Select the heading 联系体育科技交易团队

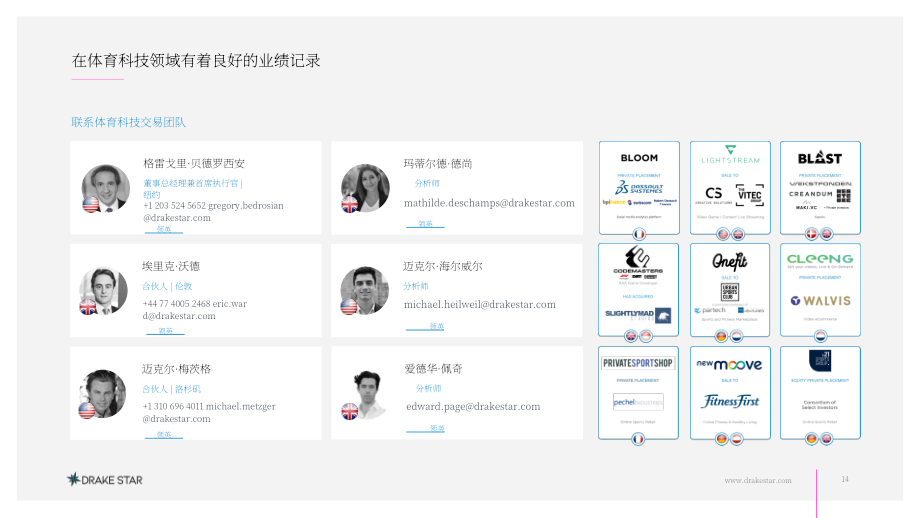(x=128, y=122)
